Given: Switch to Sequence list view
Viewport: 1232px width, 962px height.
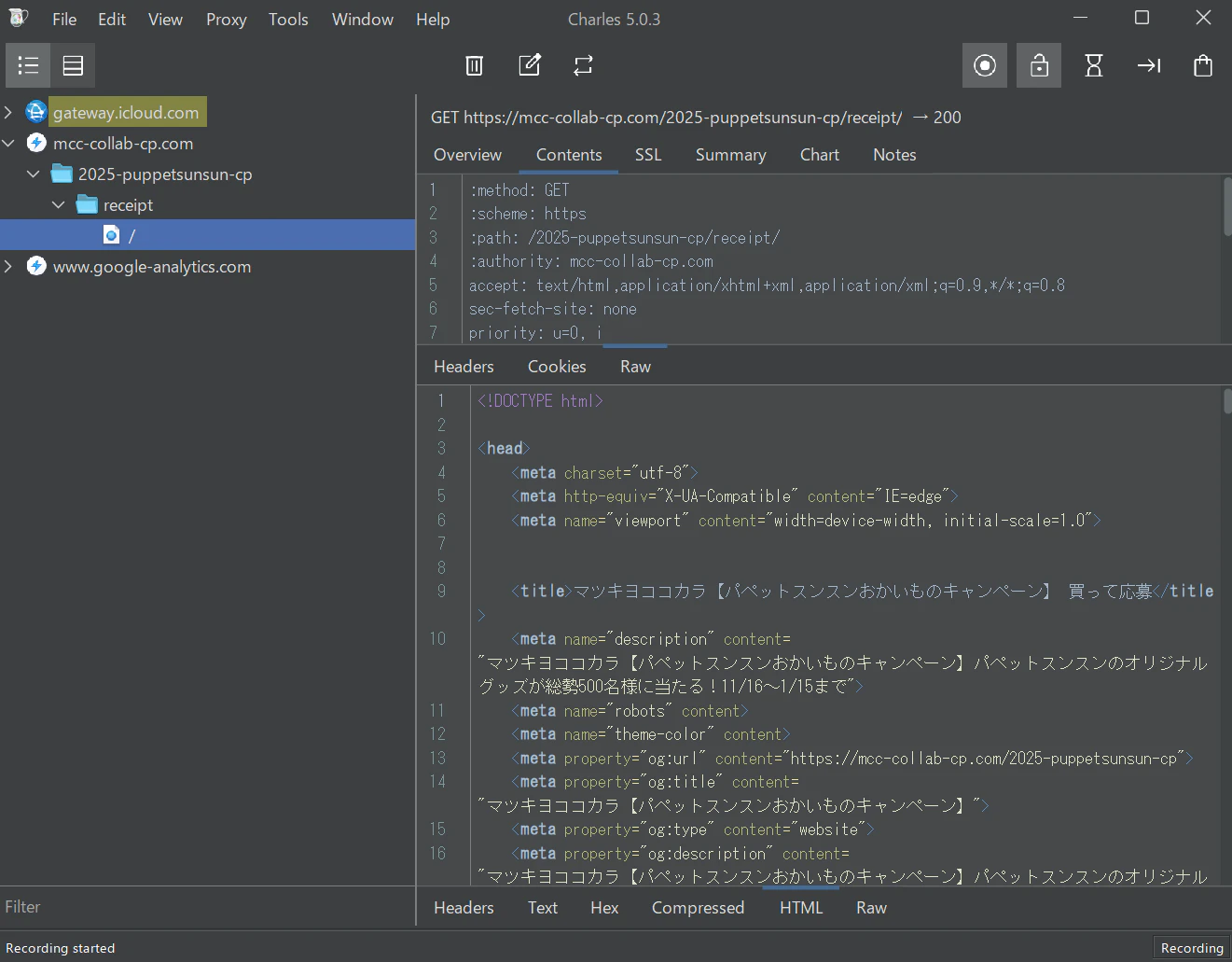Looking at the screenshot, I should 73,65.
